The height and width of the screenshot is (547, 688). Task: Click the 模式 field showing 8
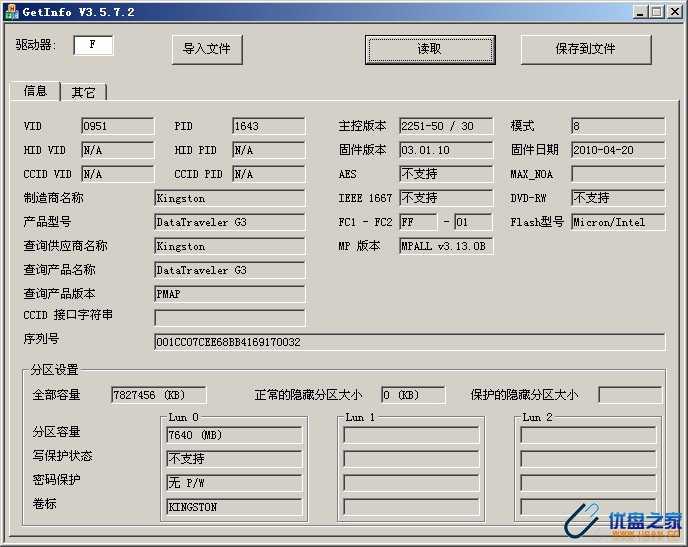click(618, 126)
